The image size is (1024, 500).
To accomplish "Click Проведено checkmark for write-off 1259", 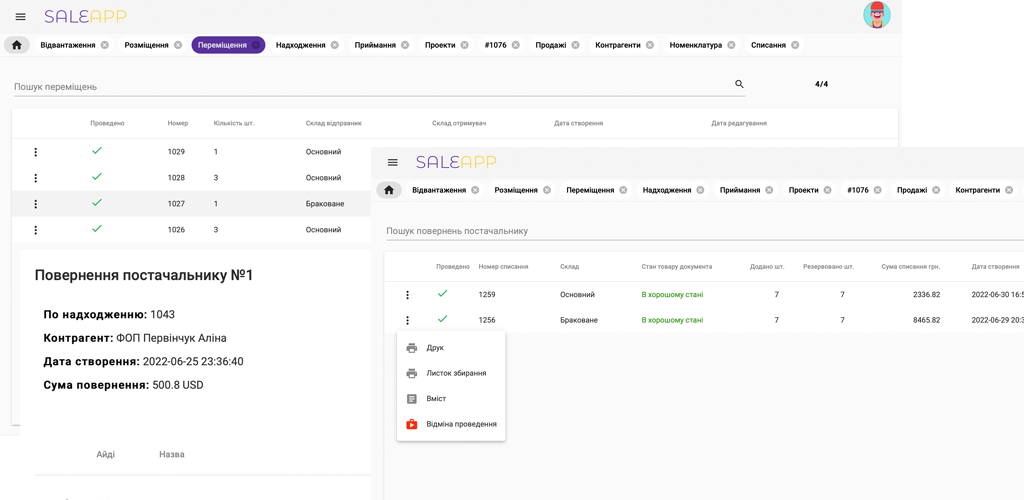I will click(443, 294).
